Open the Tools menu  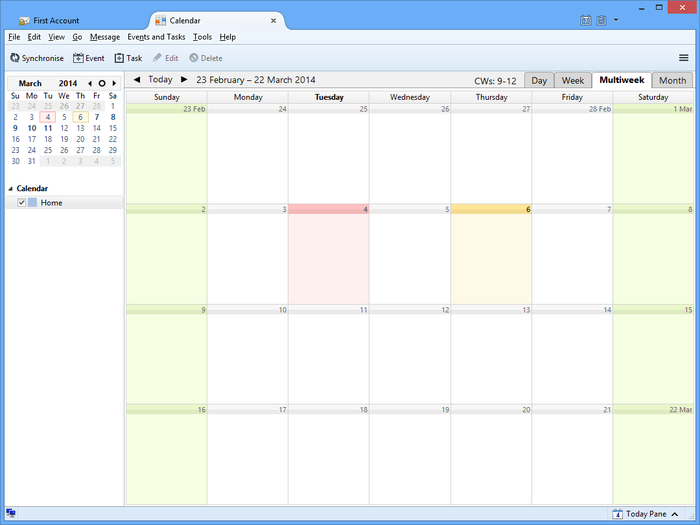(202, 37)
